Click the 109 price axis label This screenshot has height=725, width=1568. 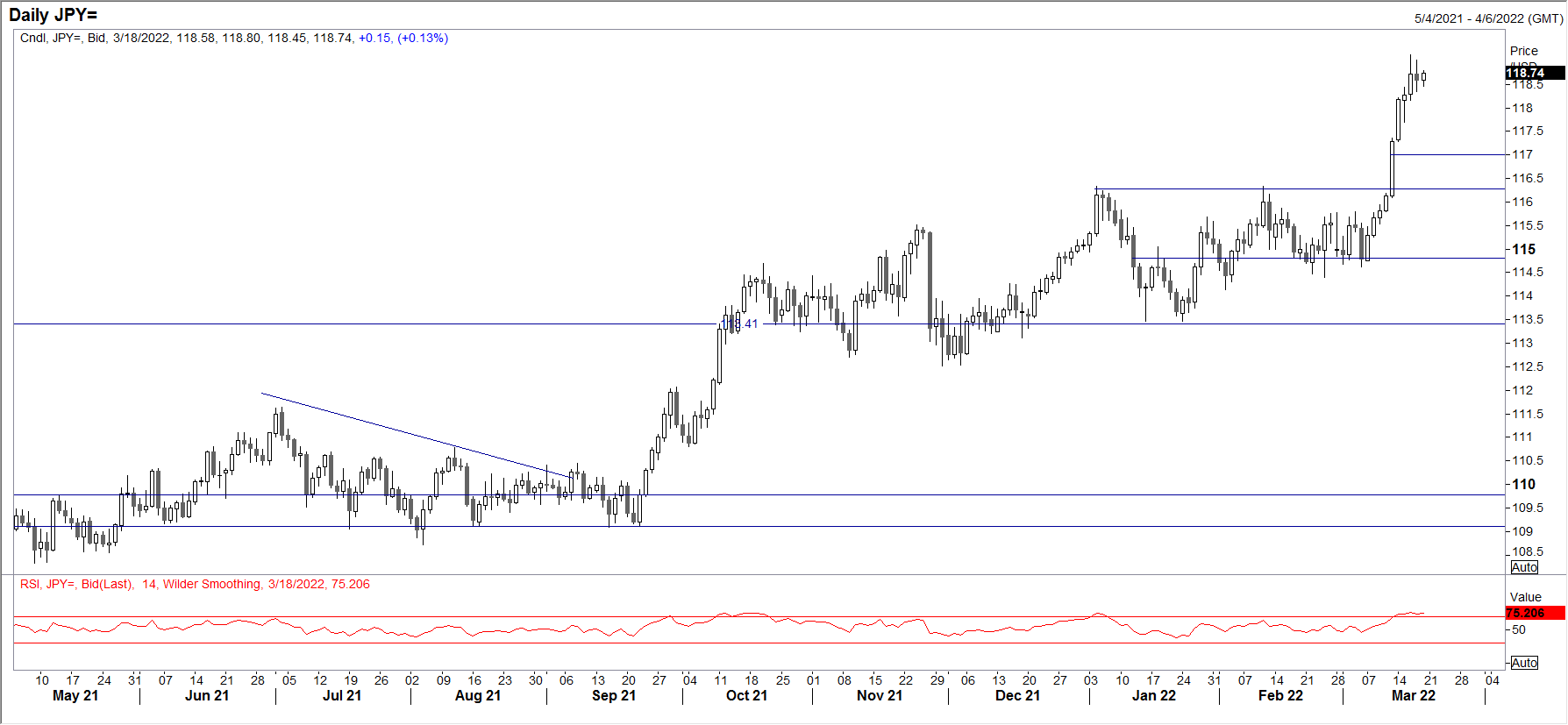tap(1522, 531)
